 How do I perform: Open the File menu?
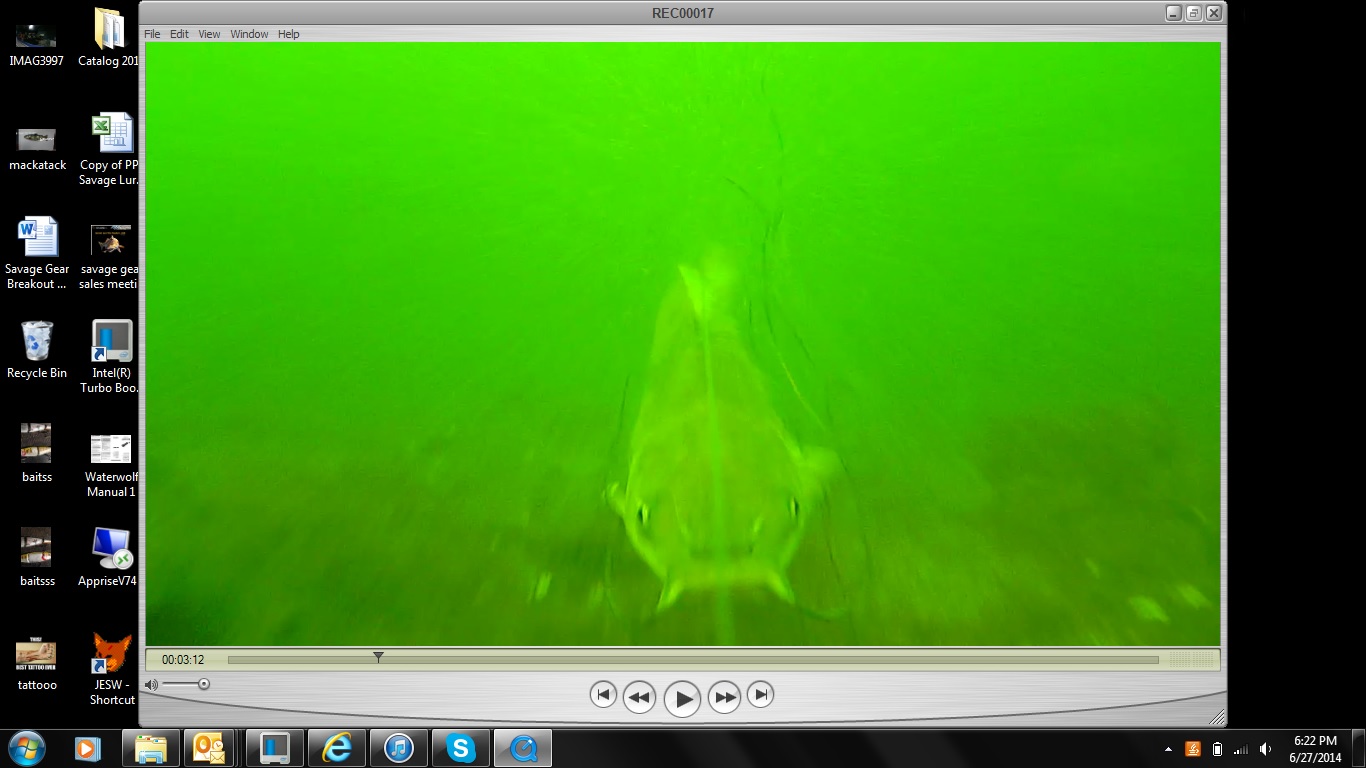pos(152,34)
